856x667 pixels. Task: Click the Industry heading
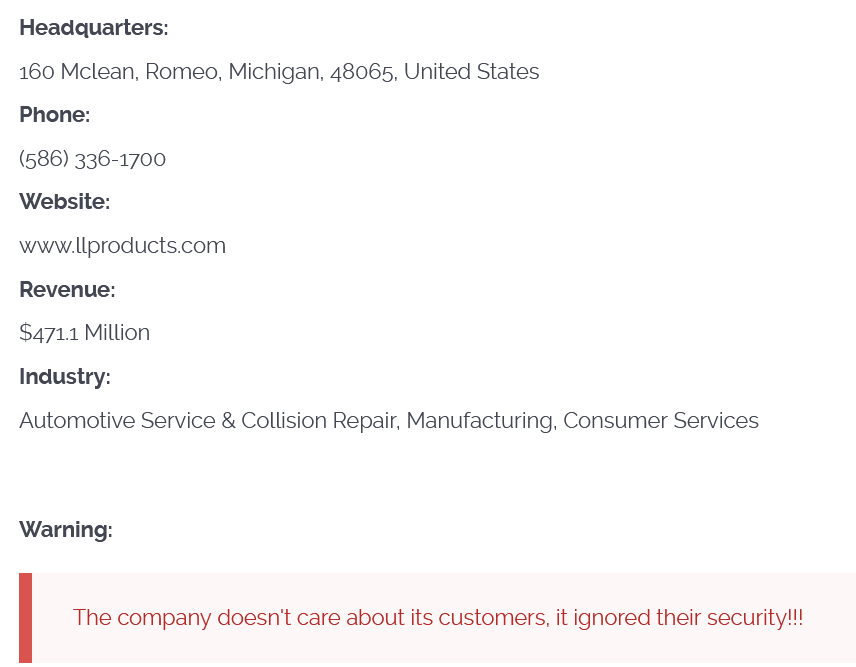pyautogui.click(x=64, y=377)
